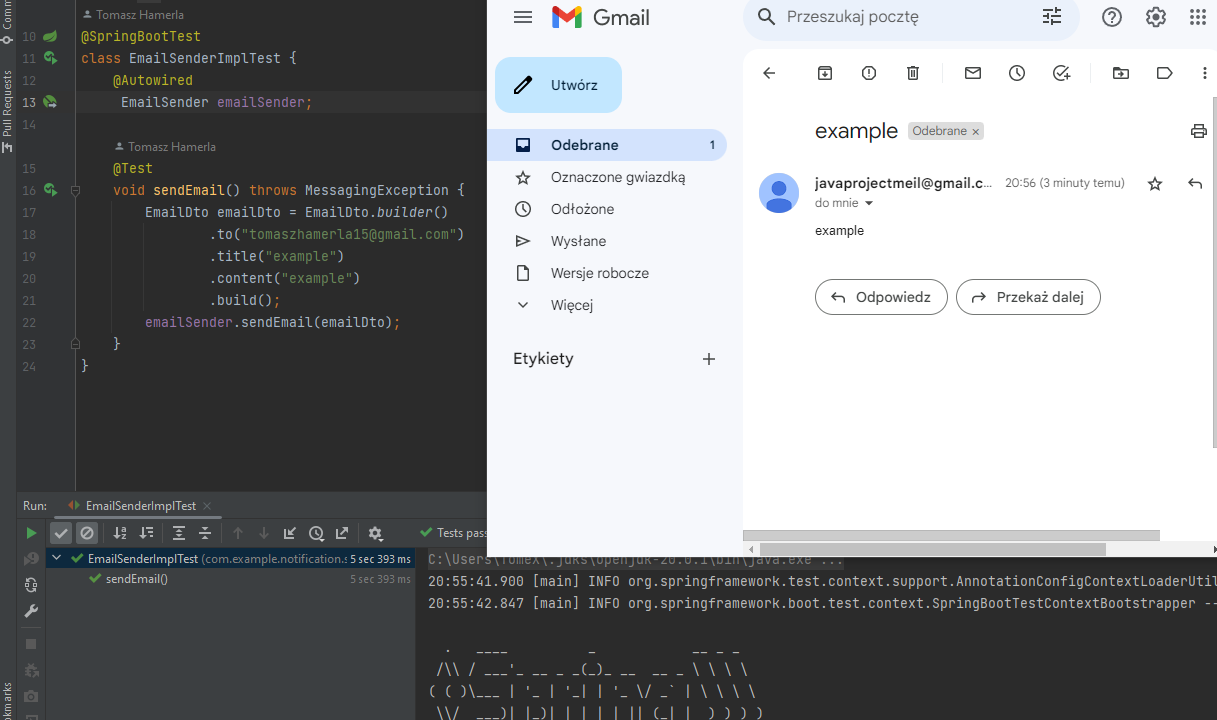
Task: Archive the example email
Action: tap(824, 73)
